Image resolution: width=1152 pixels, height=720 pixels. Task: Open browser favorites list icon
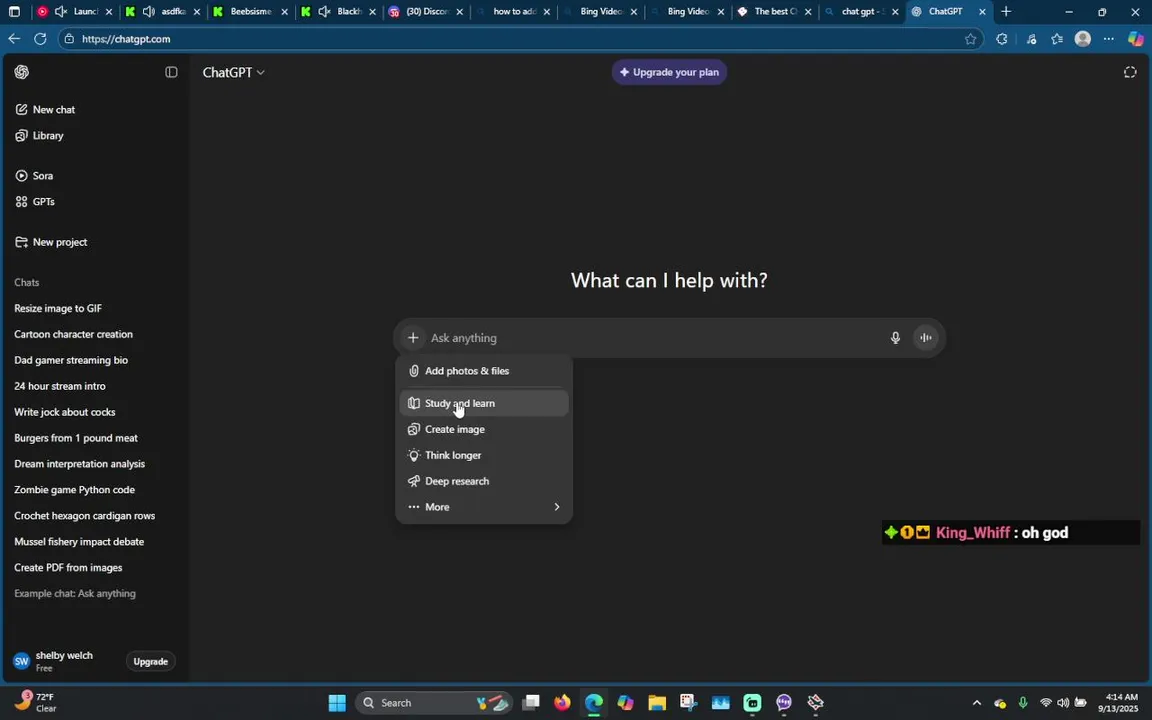1056,39
